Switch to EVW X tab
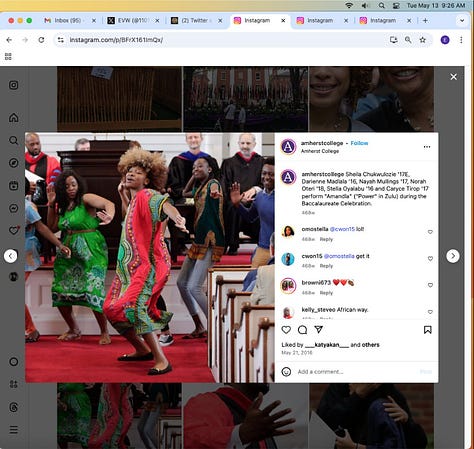The image size is (474, 449). [133, 20]
